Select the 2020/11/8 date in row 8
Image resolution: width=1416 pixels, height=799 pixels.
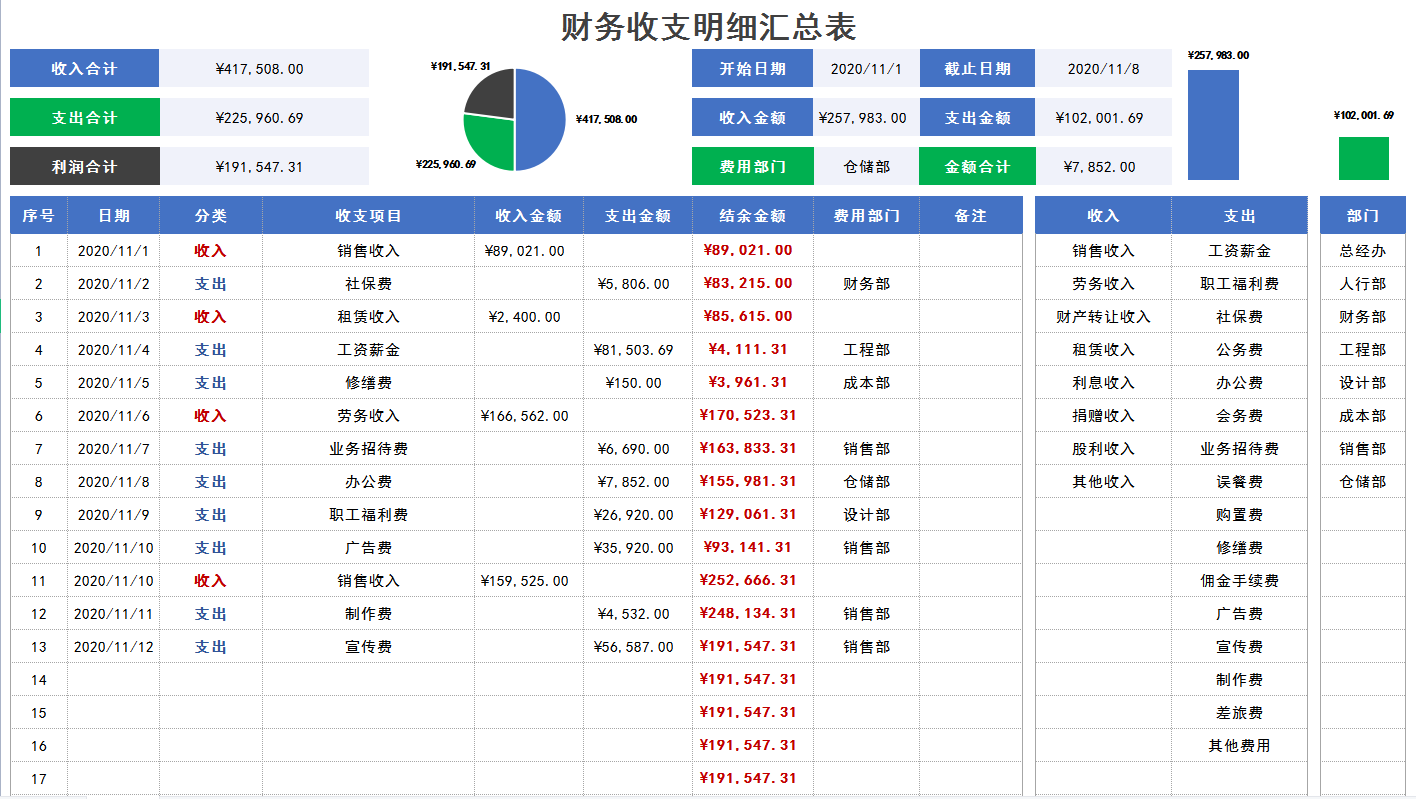point(113,482)
